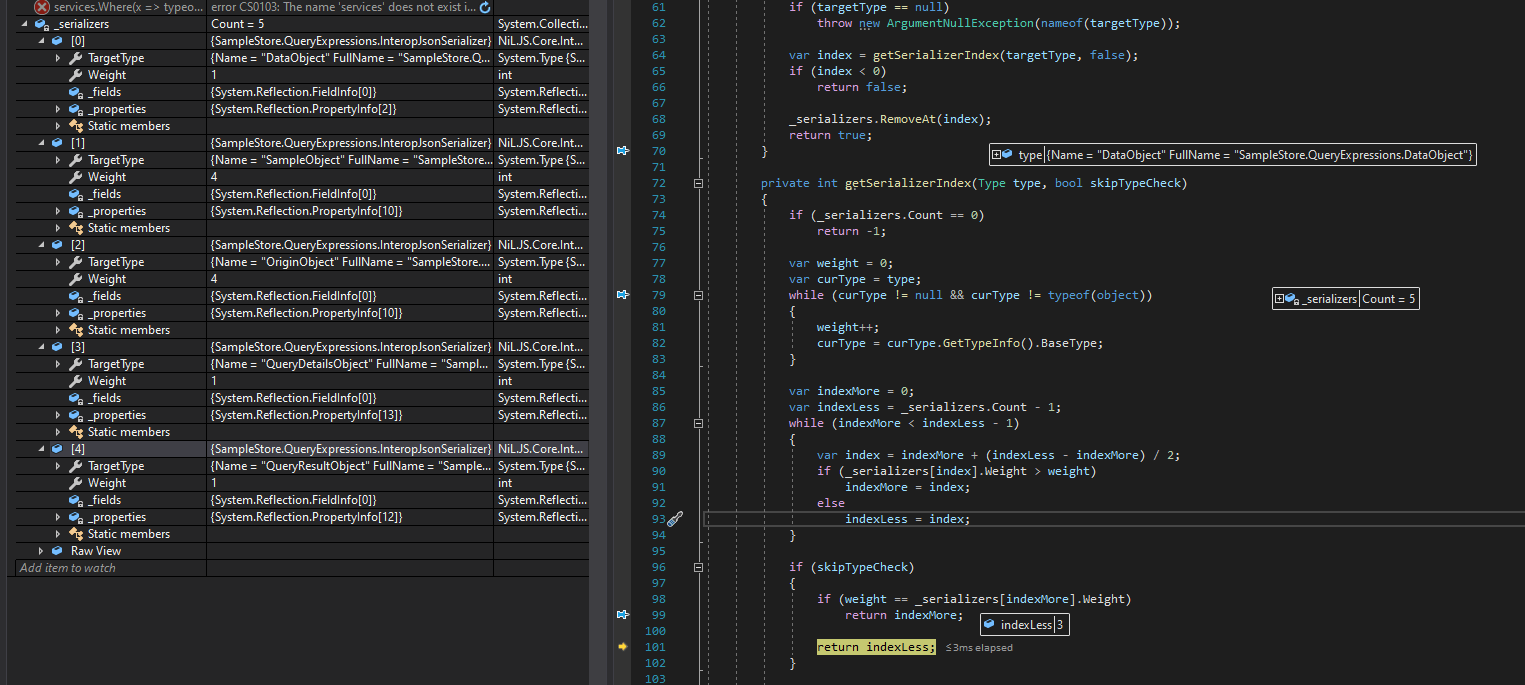Expand _properties under item [1]

(x=58, y=211)
